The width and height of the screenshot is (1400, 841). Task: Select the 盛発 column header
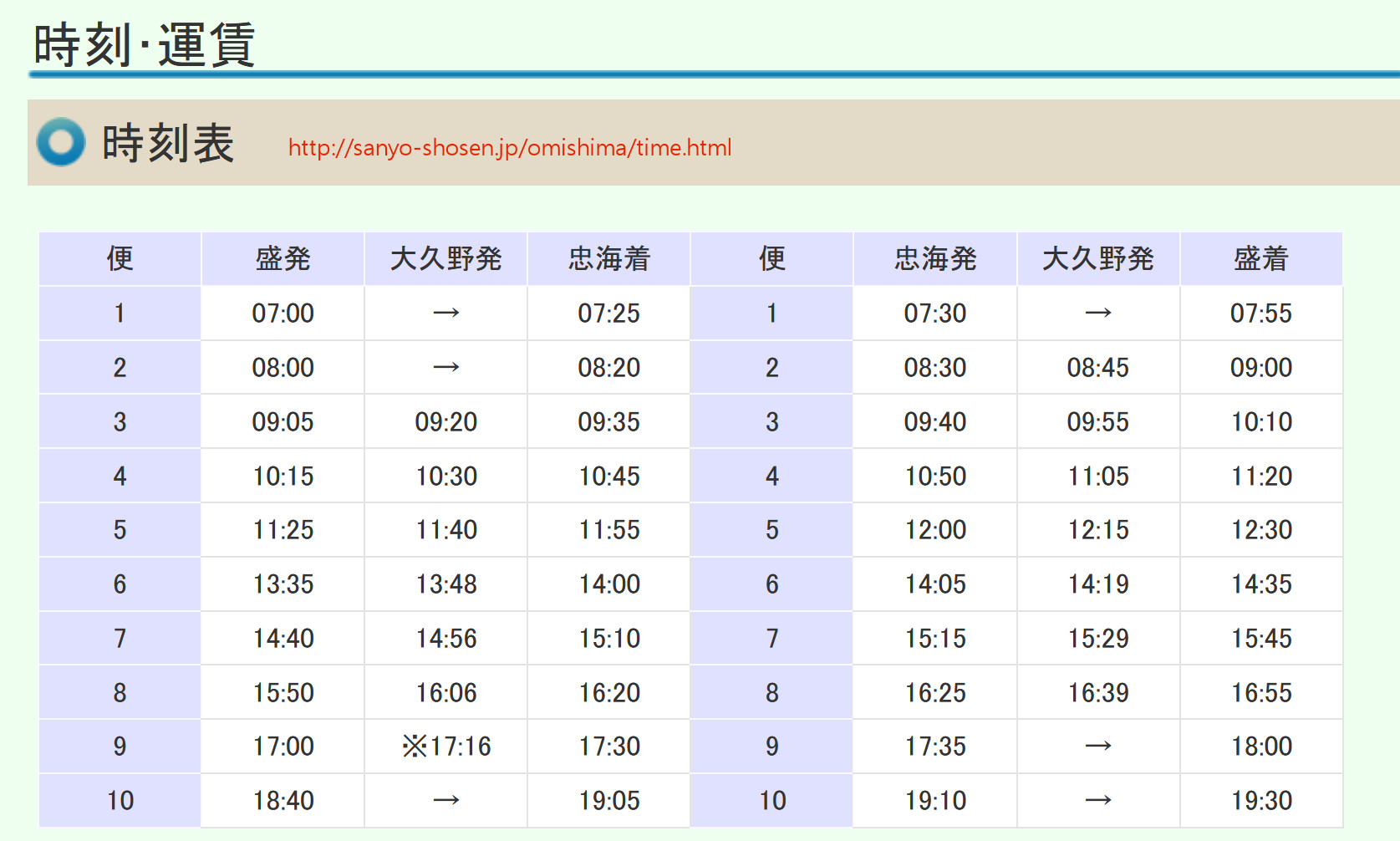[x=283, y=258]
